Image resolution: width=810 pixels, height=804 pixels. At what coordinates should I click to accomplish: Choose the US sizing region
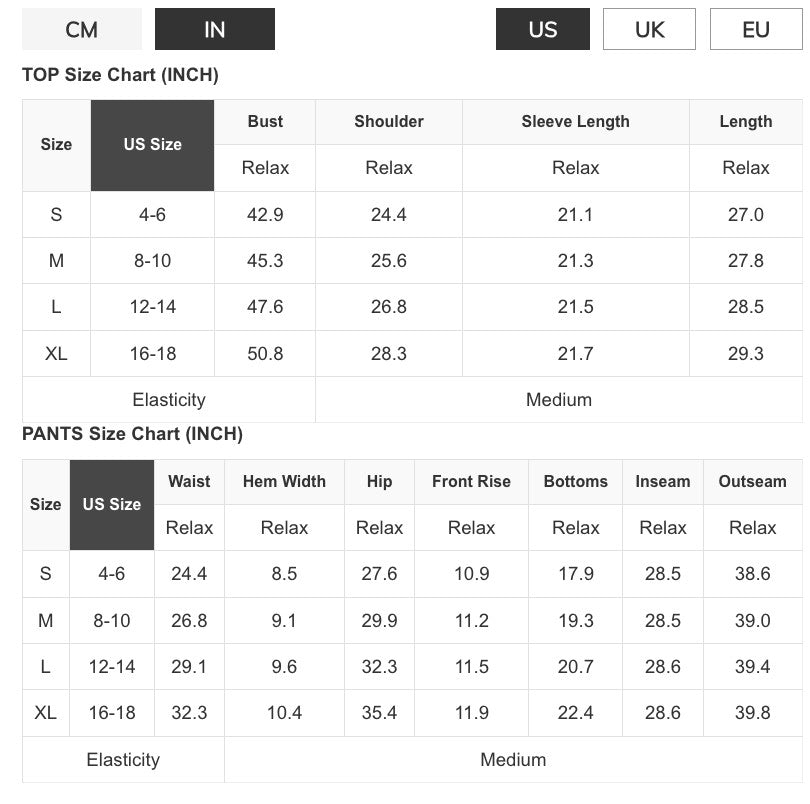pyautogui.click(x=543, y=29)
